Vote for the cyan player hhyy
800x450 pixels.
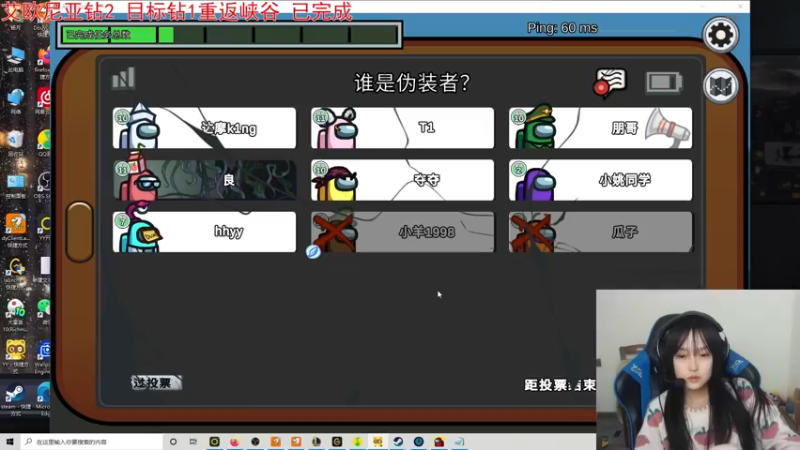click(204, 232)
